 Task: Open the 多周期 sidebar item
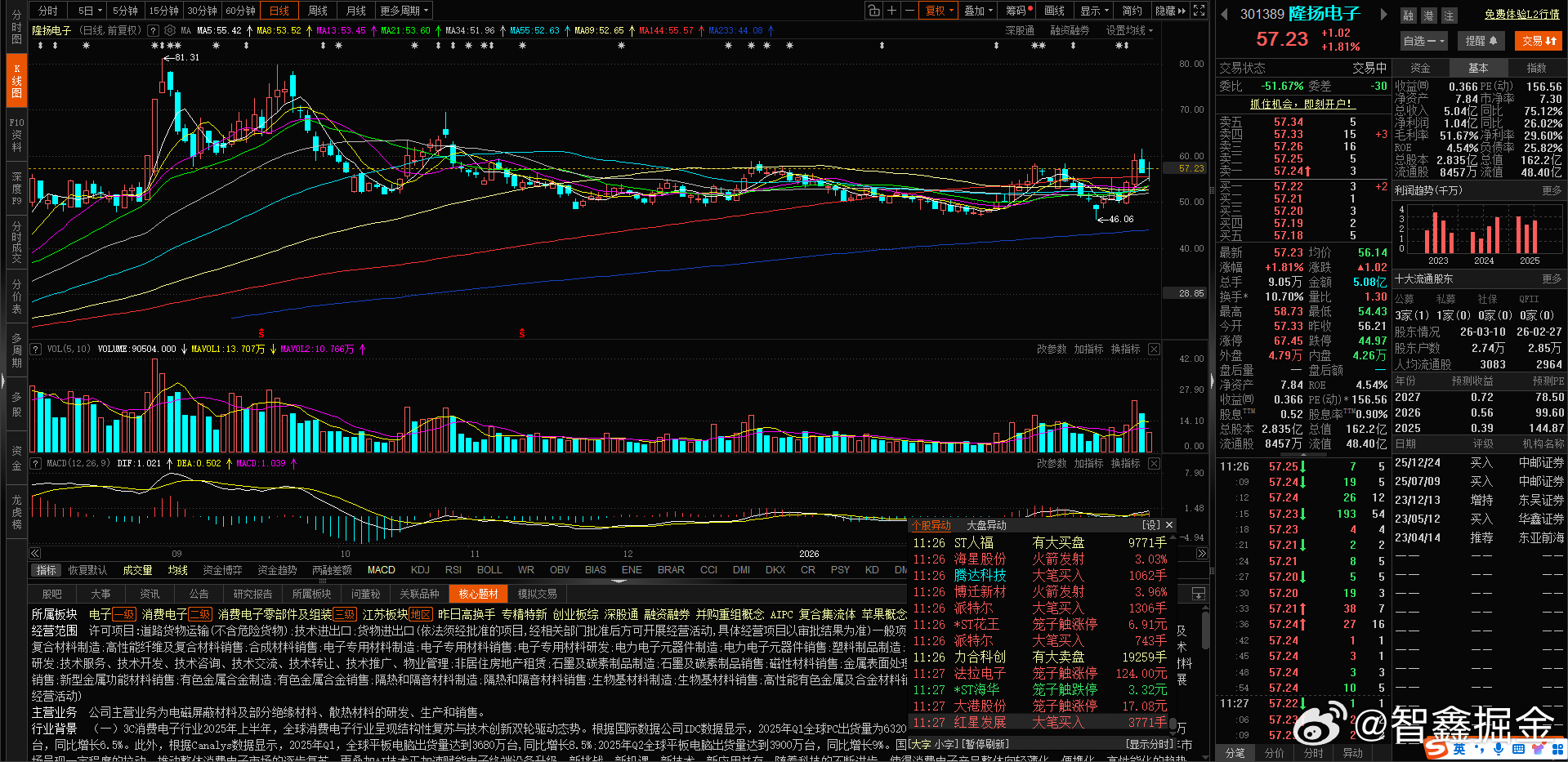pyautogui.click(x=16, y=350)
